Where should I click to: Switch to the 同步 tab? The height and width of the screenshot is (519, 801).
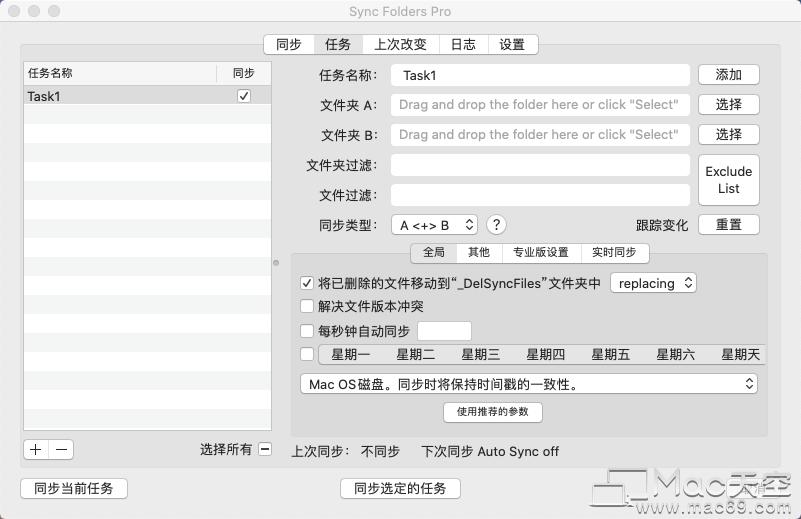coord(289,44)
